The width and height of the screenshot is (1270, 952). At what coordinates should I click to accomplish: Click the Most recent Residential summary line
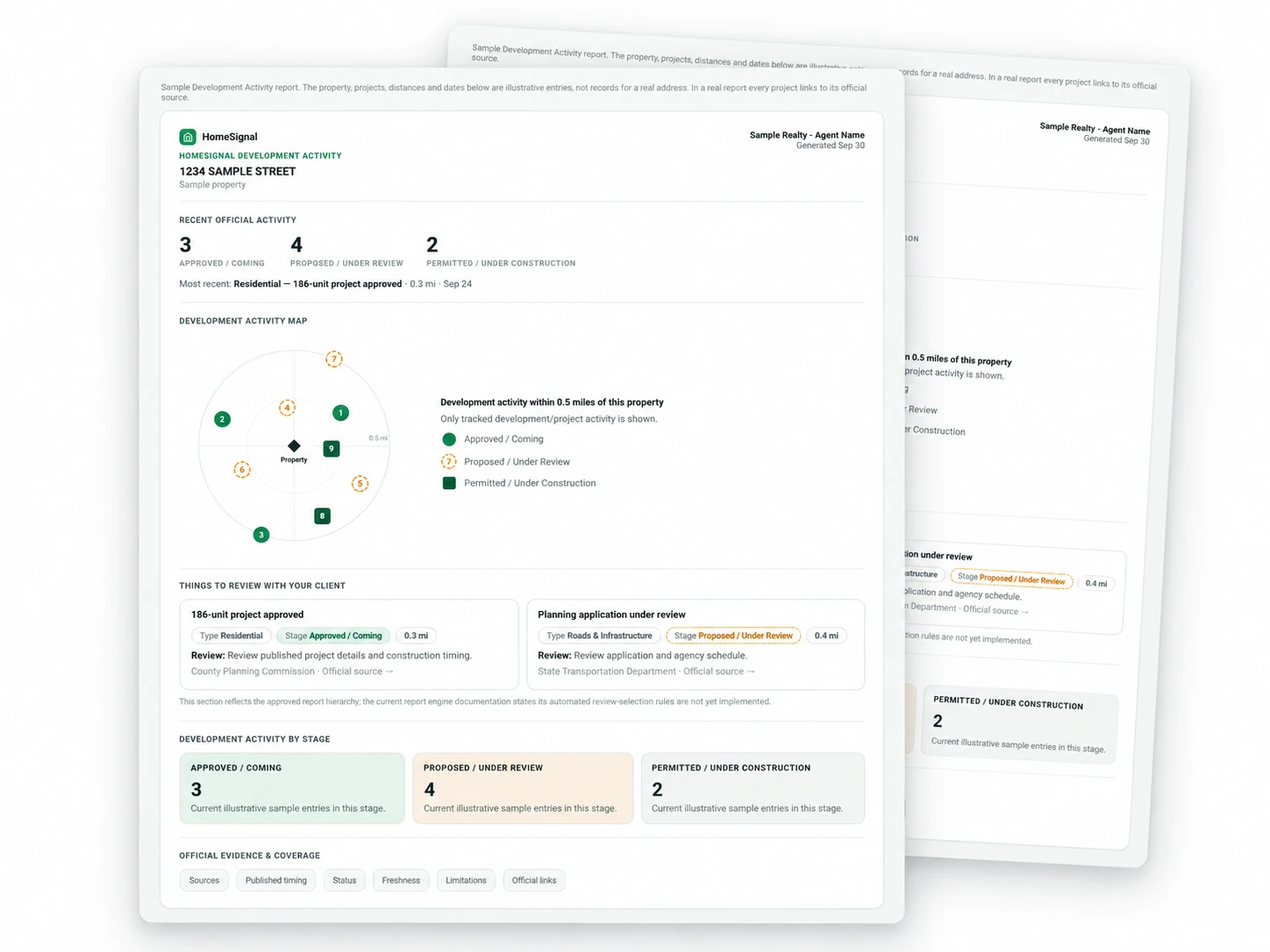(325, 284)
